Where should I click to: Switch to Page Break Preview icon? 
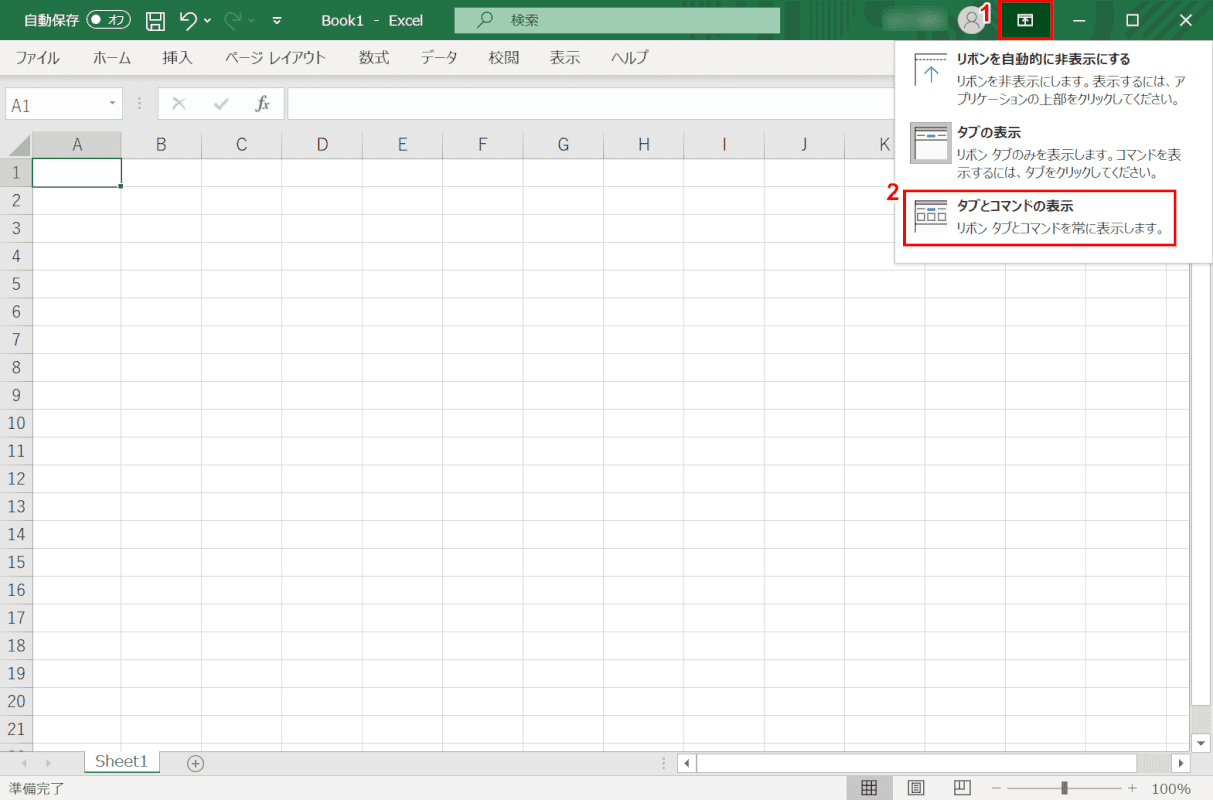pos(961,788)
